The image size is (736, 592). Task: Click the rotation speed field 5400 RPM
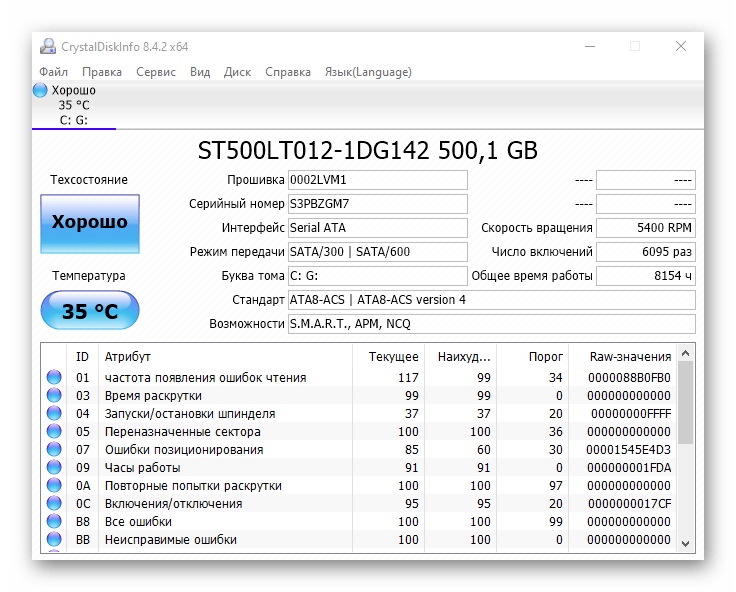click(x=646, y=228)
